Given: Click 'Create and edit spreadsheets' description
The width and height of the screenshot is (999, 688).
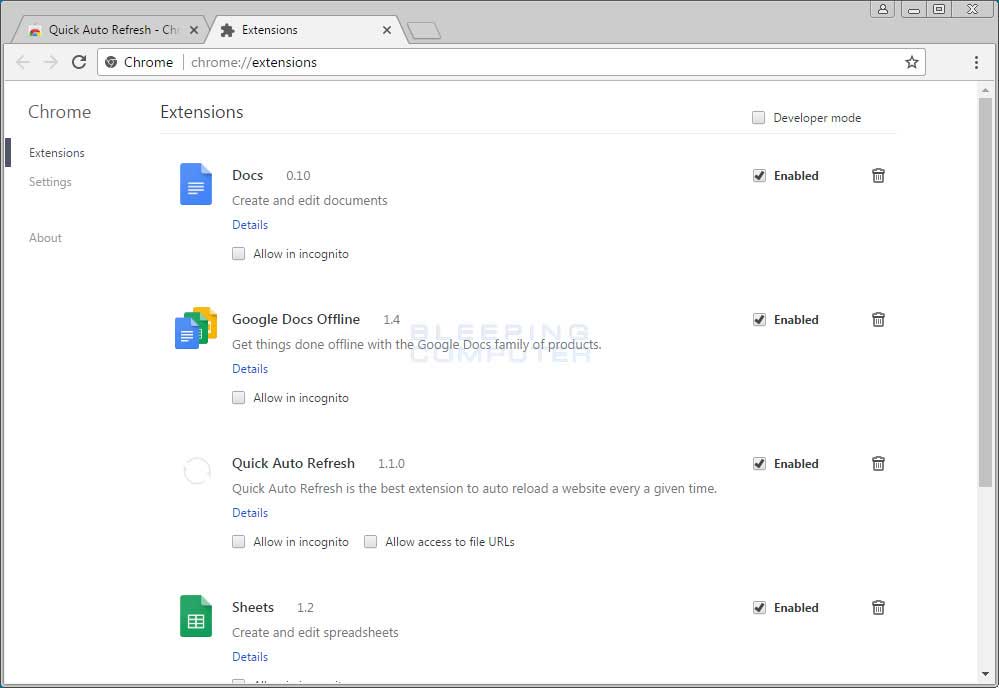Looking at the screenshot, I should 315,633.
